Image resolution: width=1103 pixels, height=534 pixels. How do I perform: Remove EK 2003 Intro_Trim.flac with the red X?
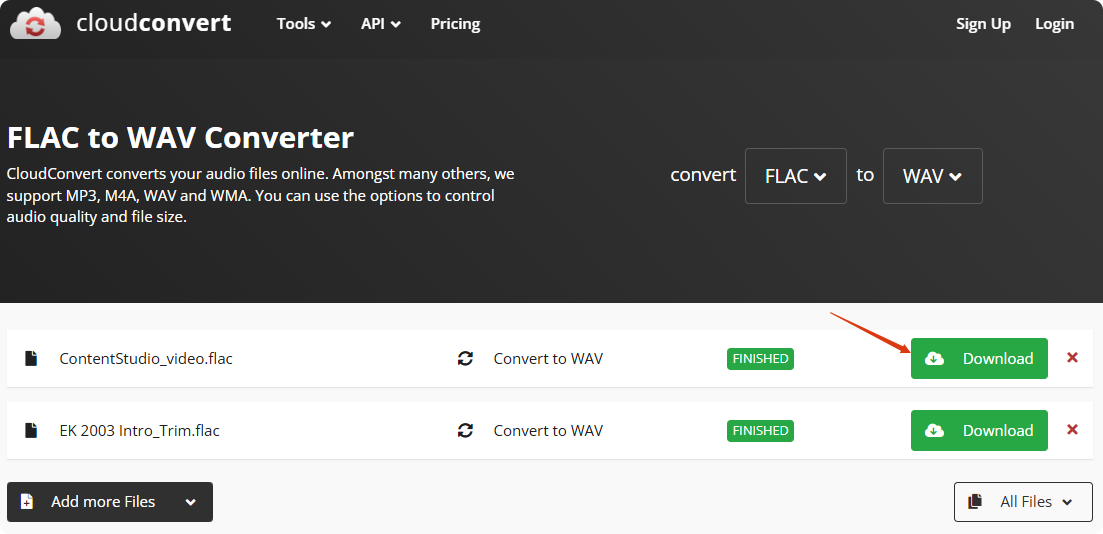[1072, 430]
